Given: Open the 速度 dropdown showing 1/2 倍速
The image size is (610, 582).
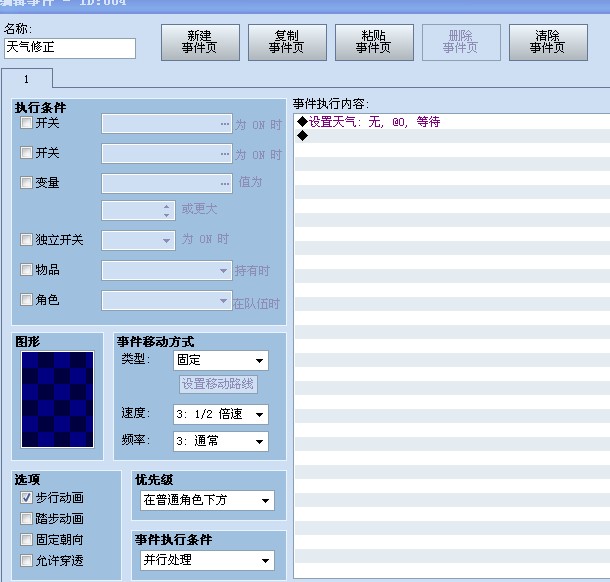Looking at the screenshot, I should (x=221, y=414).
